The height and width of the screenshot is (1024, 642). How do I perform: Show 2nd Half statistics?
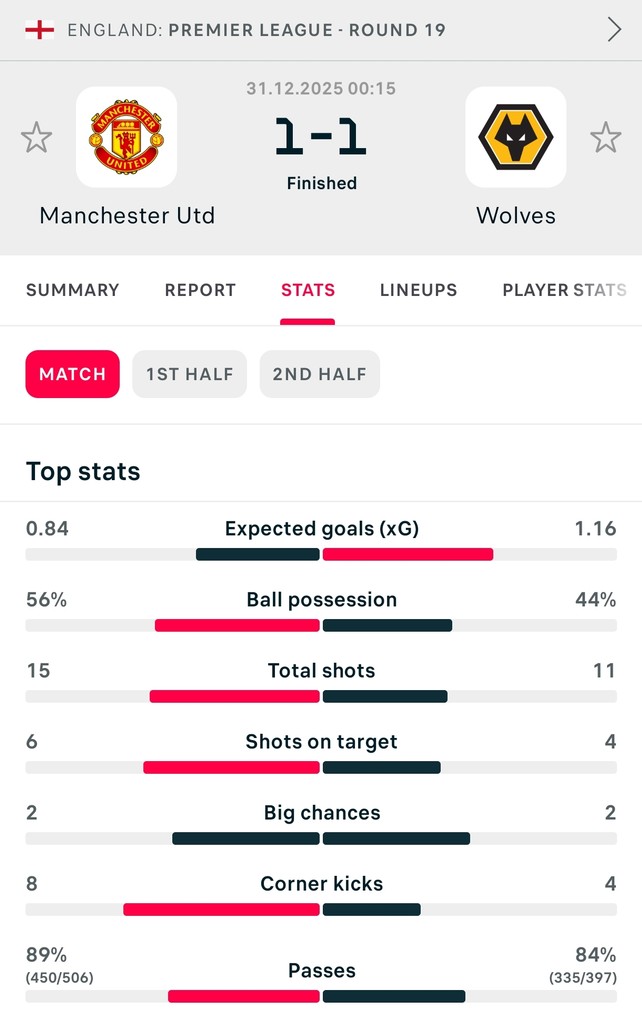(x=319, y=374)
